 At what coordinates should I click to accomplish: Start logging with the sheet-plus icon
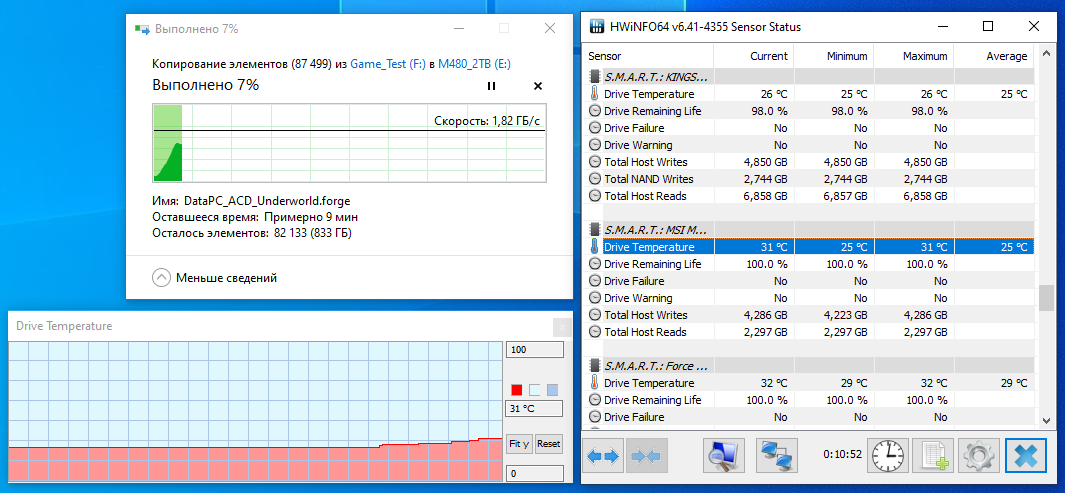click(933, 456)
